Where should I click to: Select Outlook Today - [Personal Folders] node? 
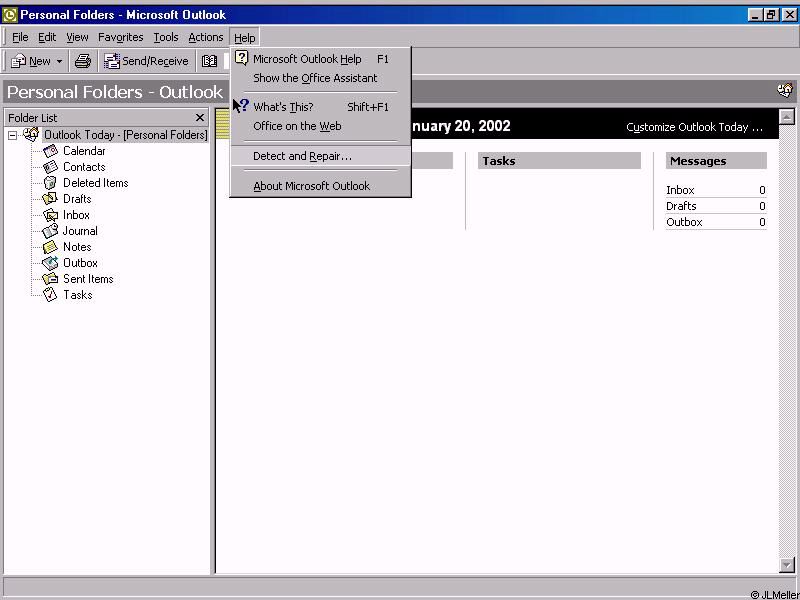coord(126,135)
